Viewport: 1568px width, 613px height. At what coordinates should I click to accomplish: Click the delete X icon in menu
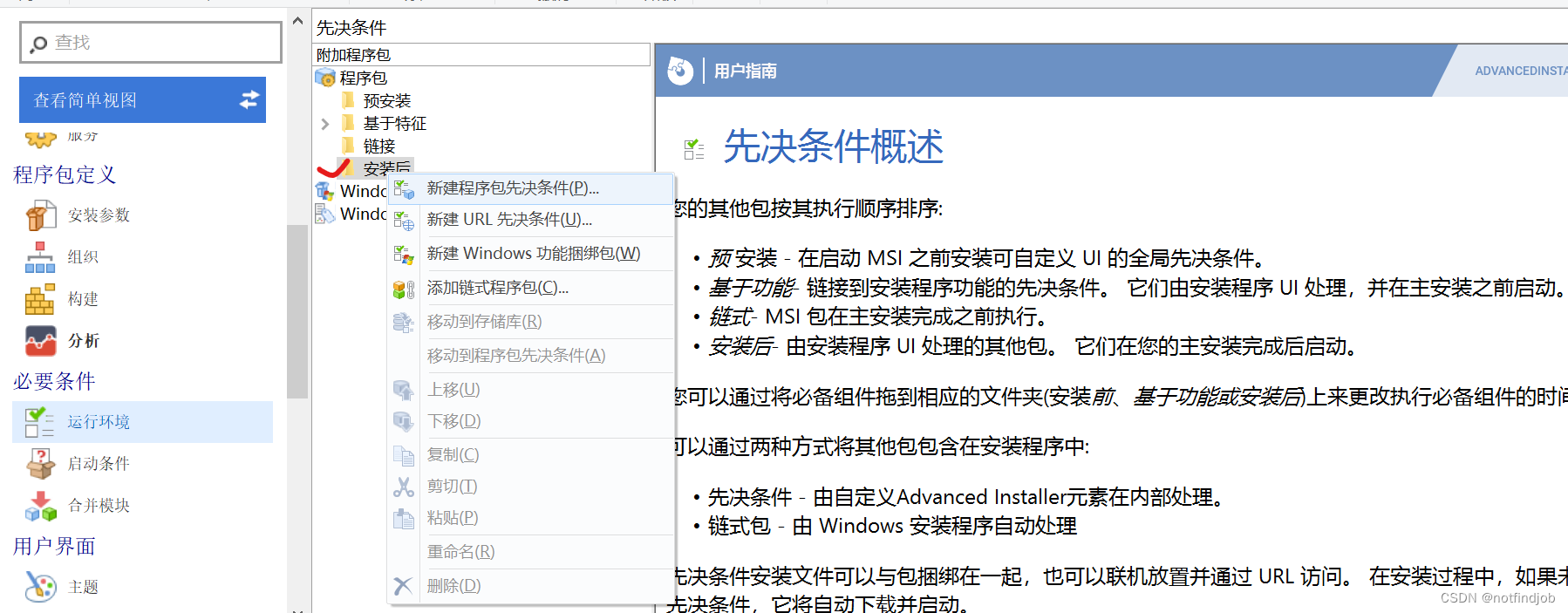point(403,586)
